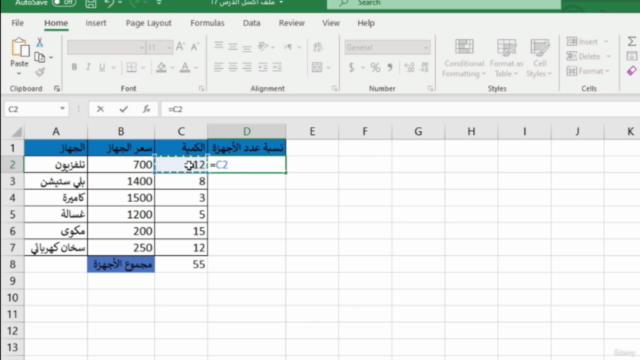Open Cell Styles dropdown
The height and width of the screenshot is (360, 640).
coord(539,58)
